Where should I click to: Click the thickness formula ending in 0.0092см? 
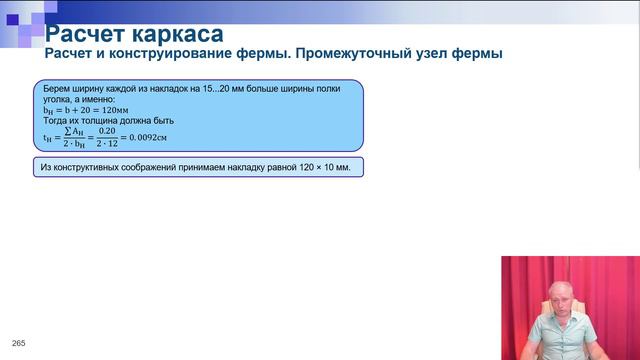(x=105, y=138)
